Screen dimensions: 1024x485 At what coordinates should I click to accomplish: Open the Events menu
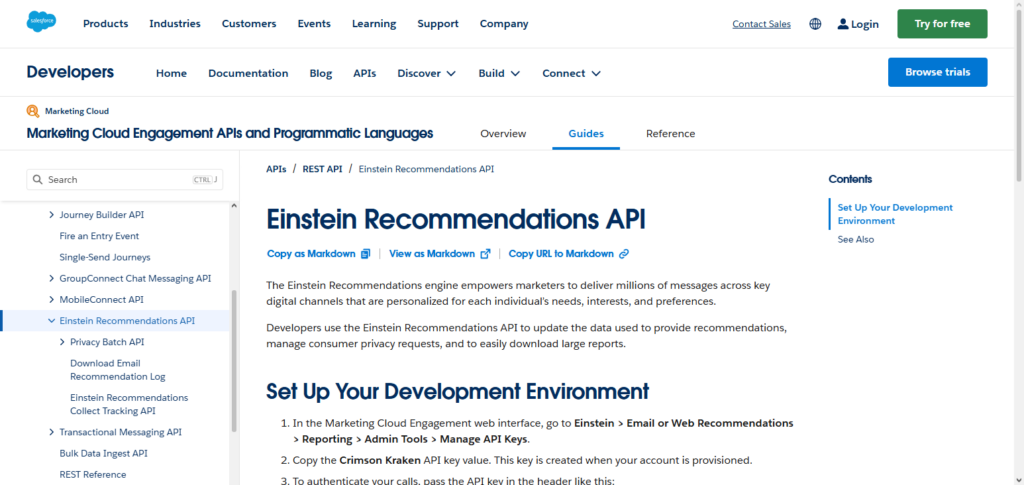point(314,24)
